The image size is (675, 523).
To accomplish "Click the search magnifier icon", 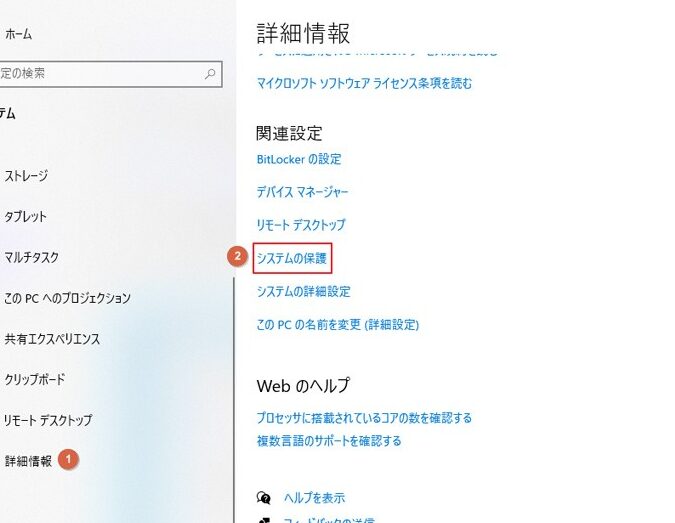I will pos(210,74).
